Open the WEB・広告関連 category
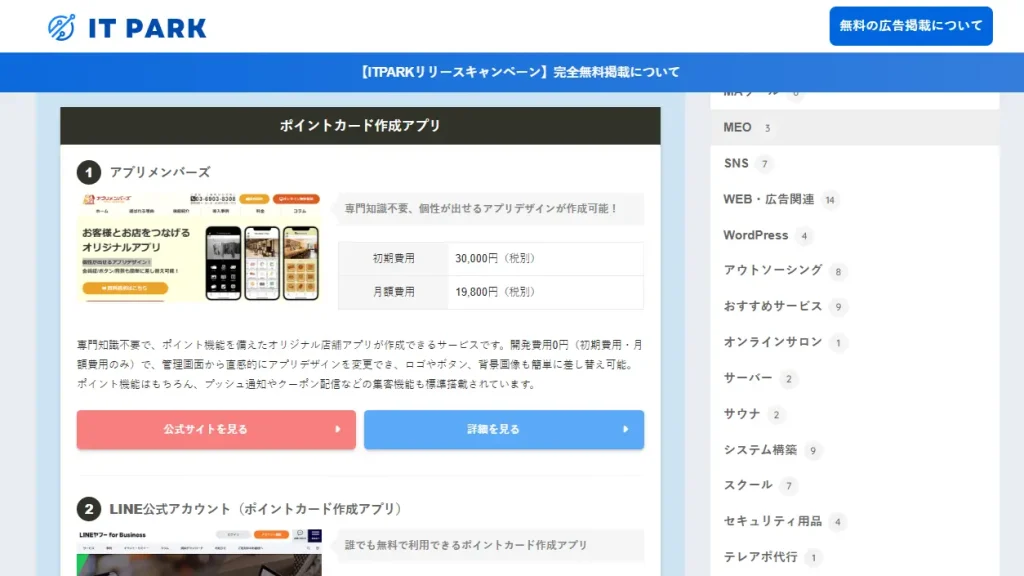Image resolution: width=1024 pixels, height=576 pixels. pos(854,199)
